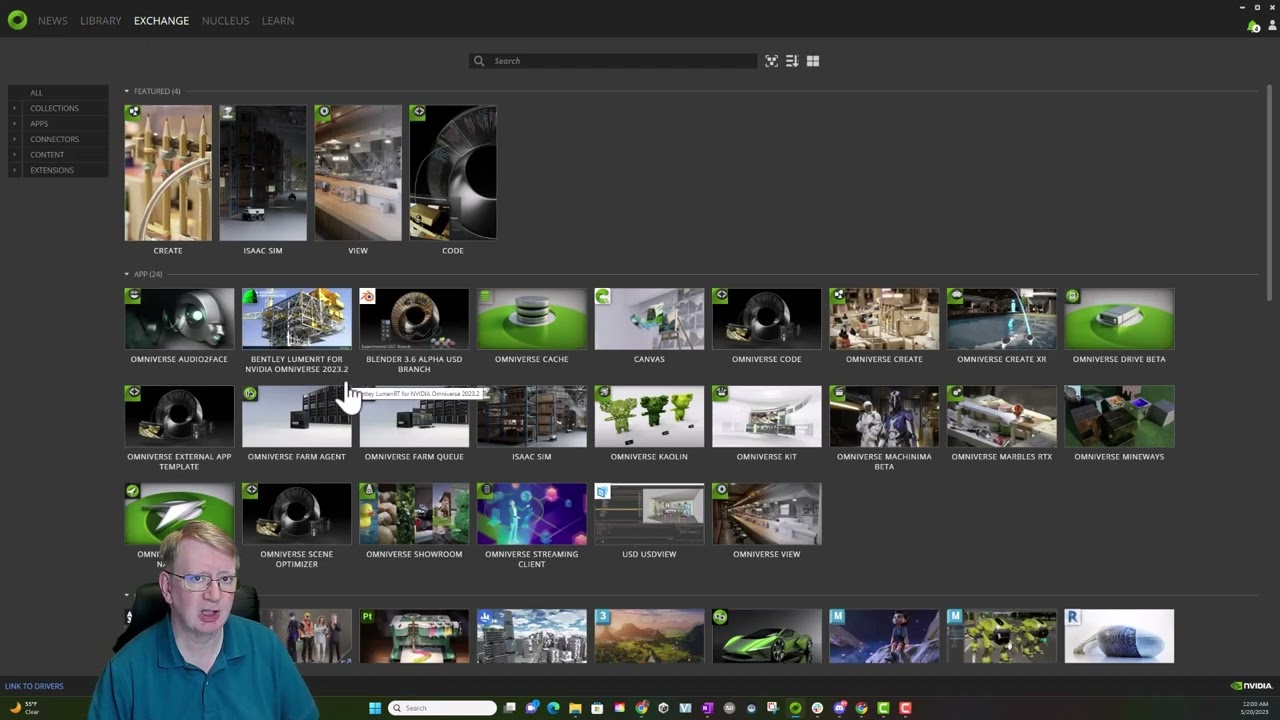Collapse the Featured (4) section

click(127, 91)
